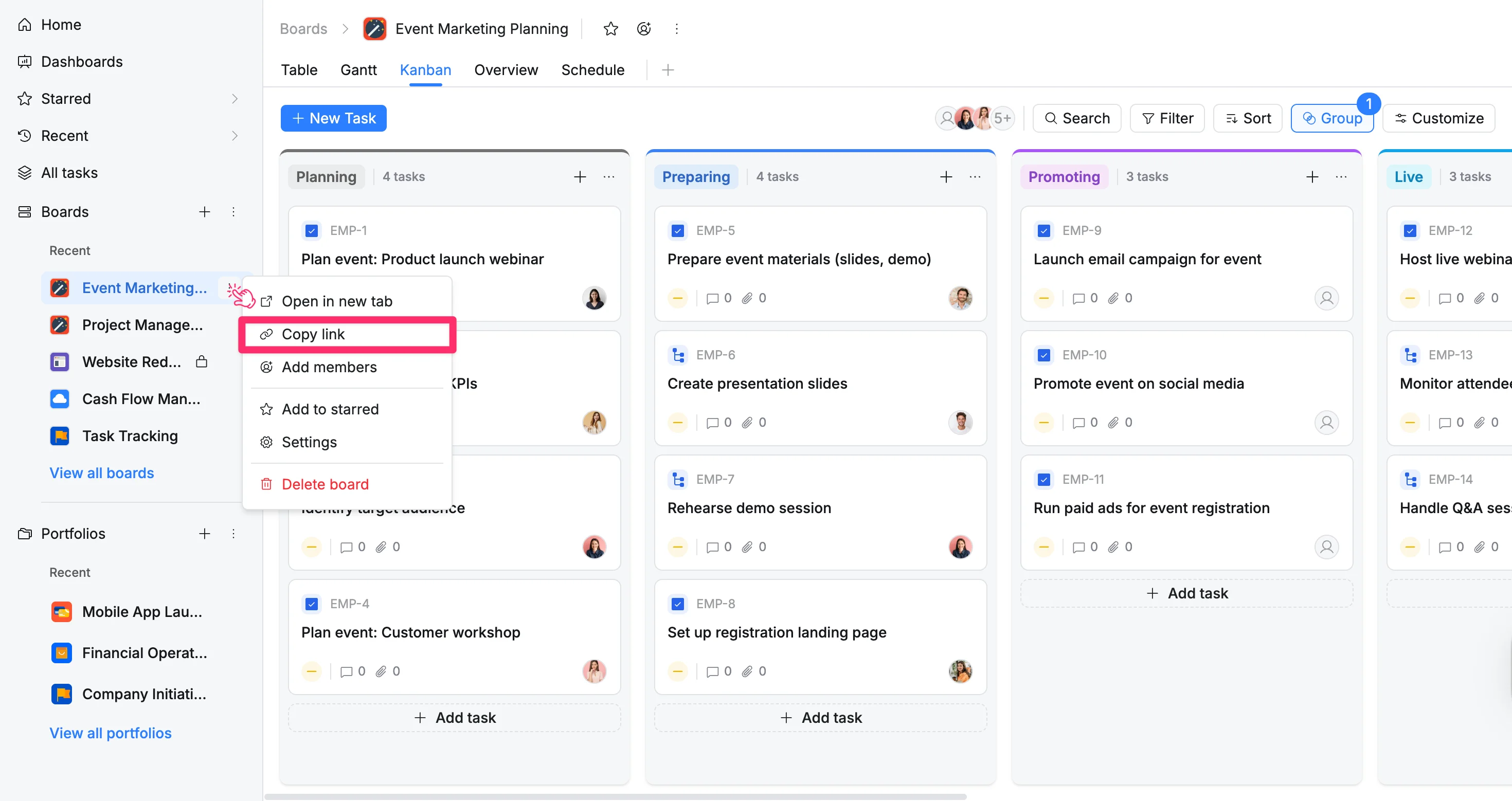Switch to the Gantt tab
The height and width of the screenshot is (801, 1512).
coord(358,70)
